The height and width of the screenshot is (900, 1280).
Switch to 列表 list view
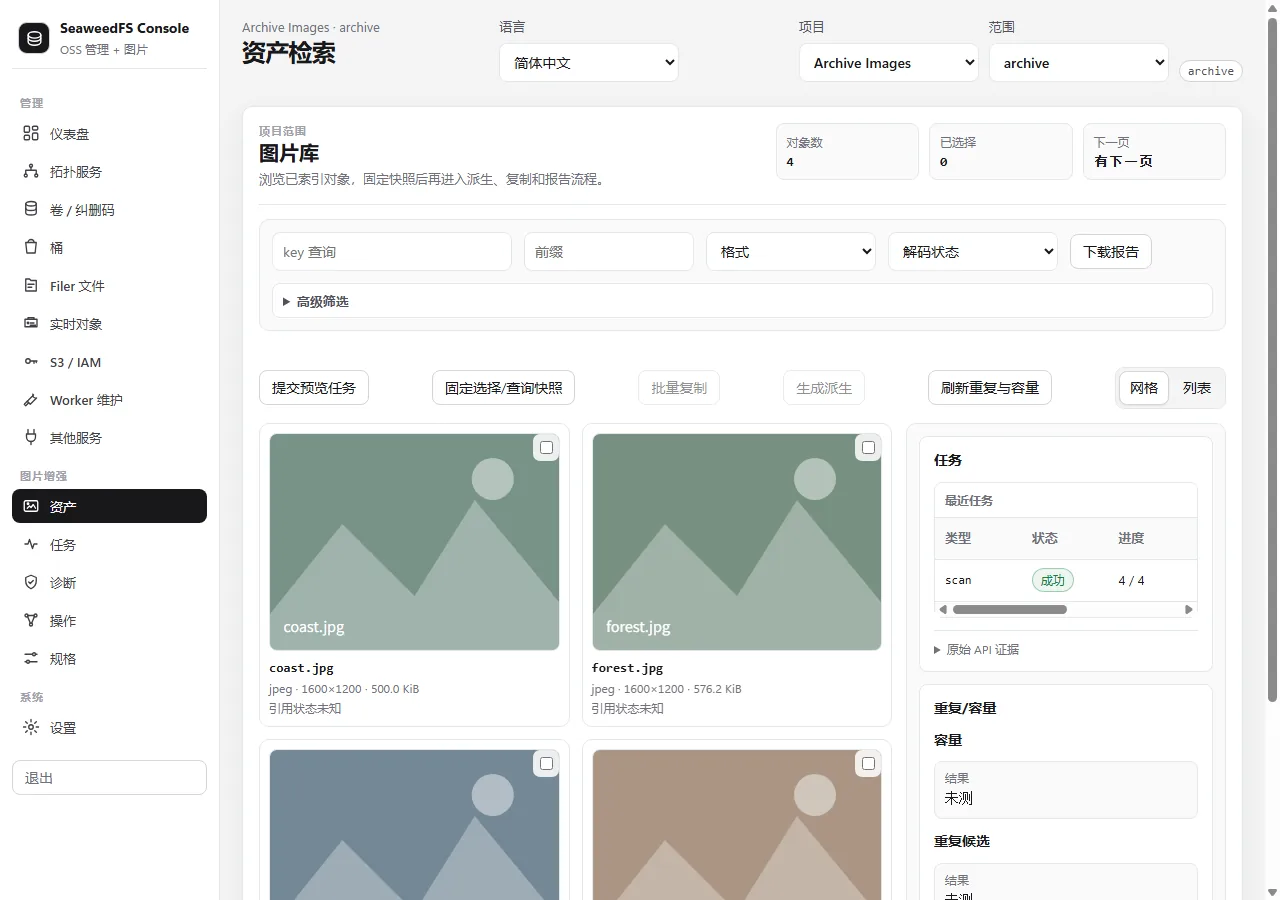click(x=1197, y=388)
